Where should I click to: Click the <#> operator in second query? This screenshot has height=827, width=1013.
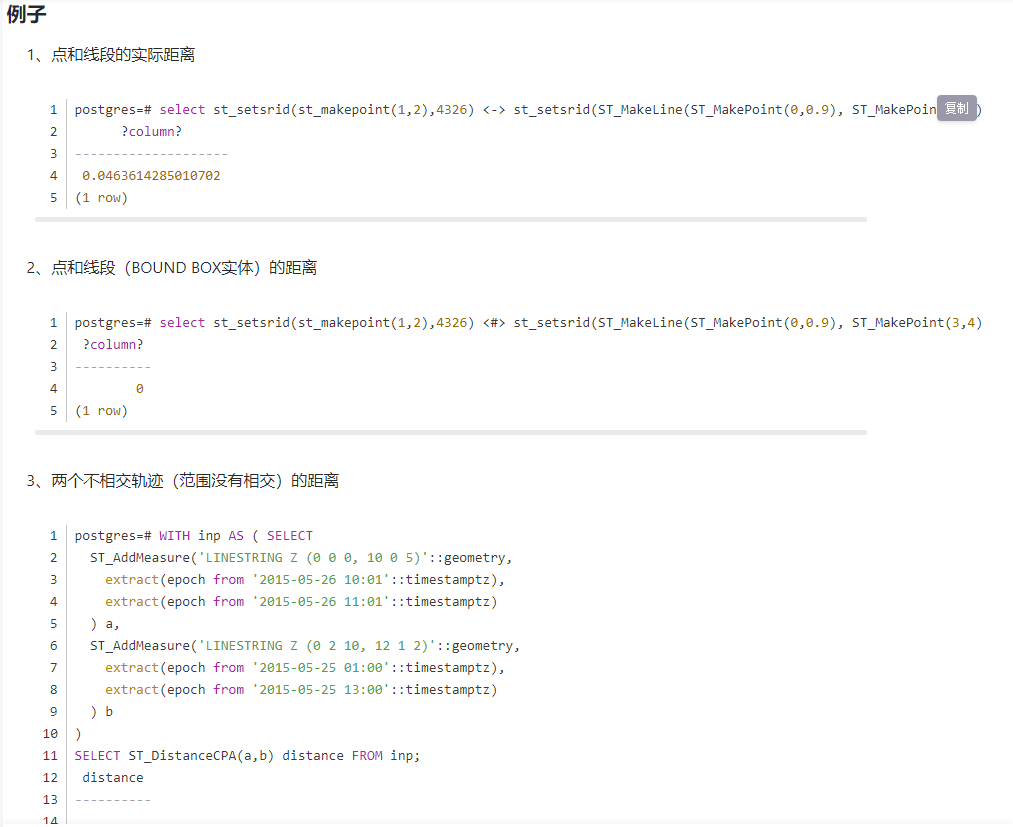coord(494,323)
